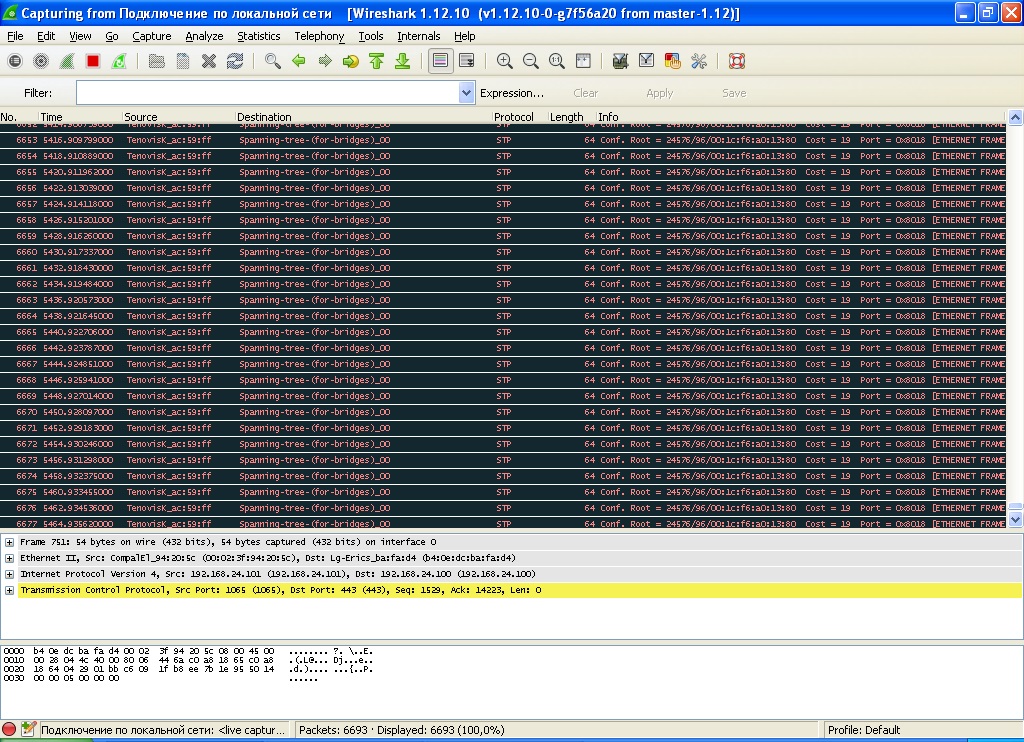Jump to the last packet

coord(402,61)
